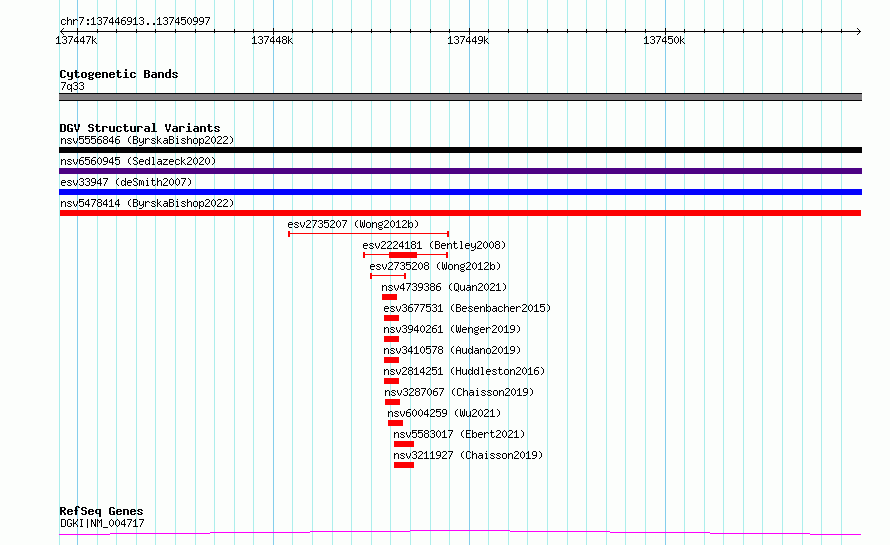
Task: Click the gray 7q33 cytogenetic band bar
Action: (460, 97)
